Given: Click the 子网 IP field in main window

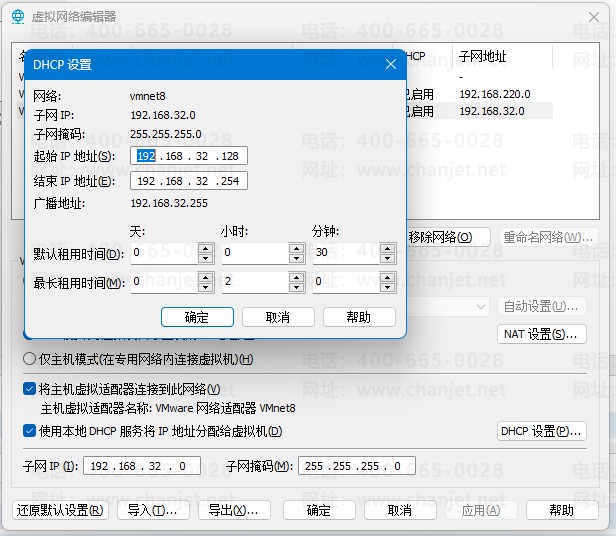Looking at the screenshot, I should pyautogui.click(x=142, y=466).
